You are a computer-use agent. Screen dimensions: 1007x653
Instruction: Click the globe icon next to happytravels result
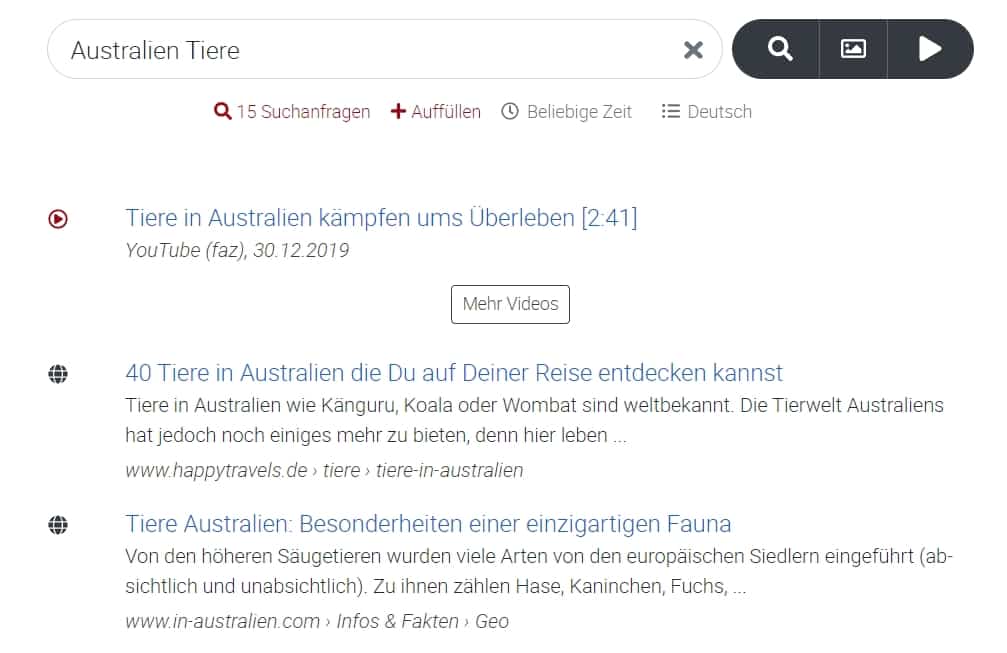(57, 373)
